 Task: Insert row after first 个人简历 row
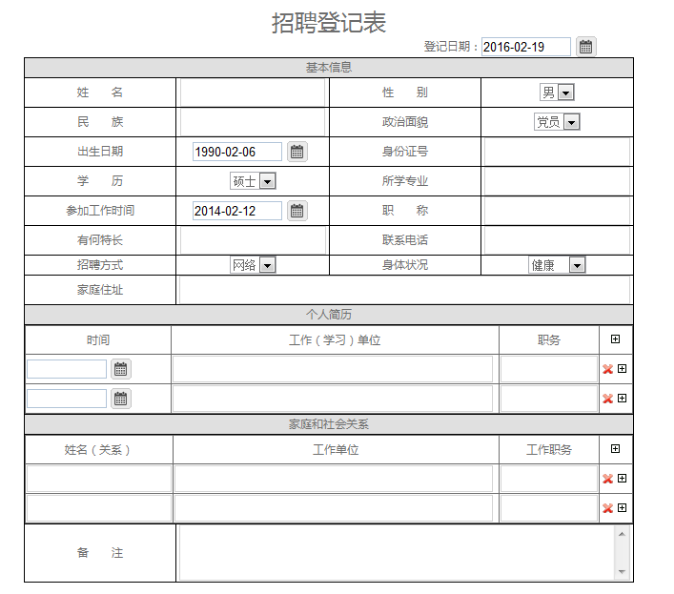point(622,369)
